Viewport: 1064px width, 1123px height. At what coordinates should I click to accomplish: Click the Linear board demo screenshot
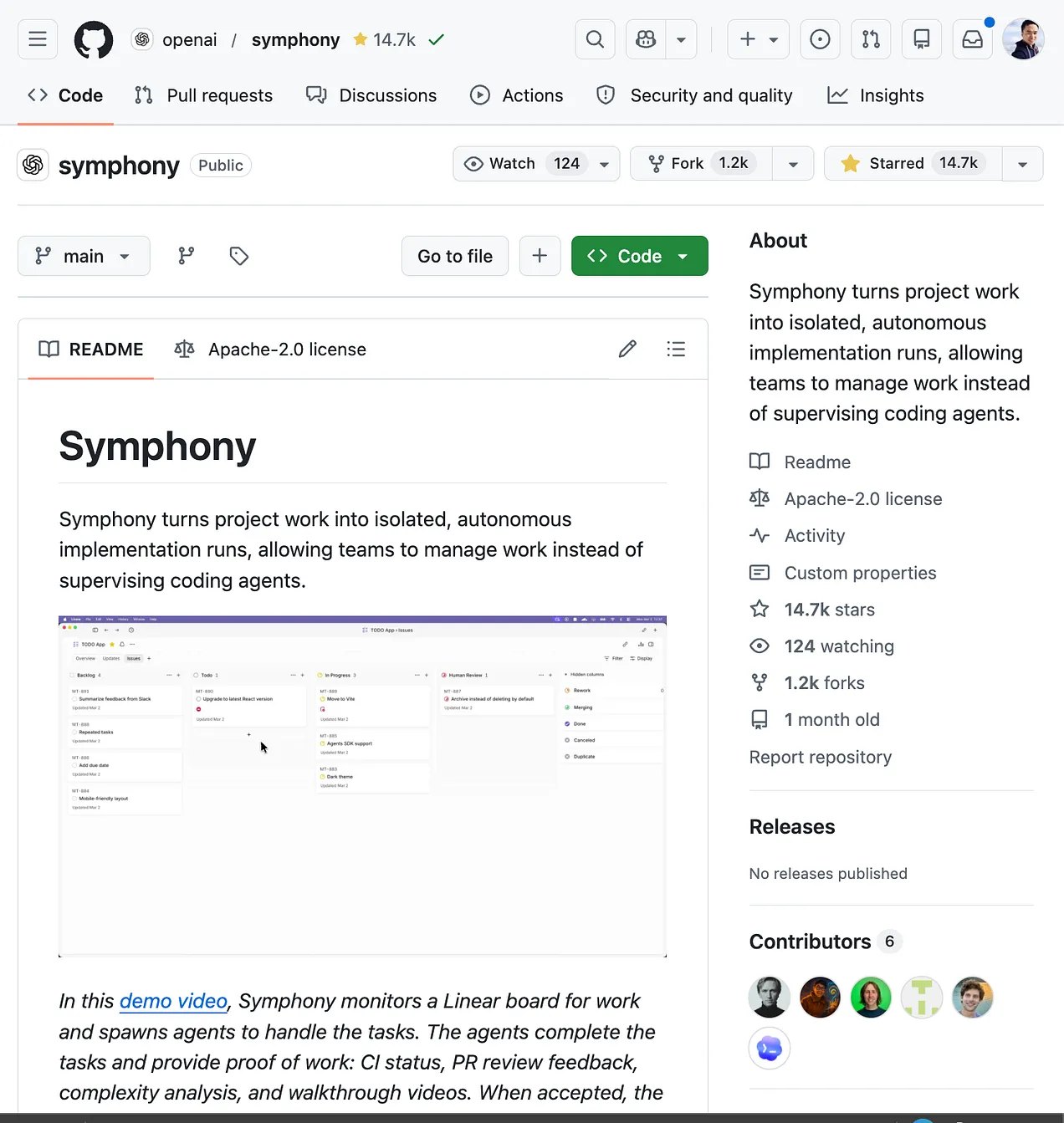pyautogui.click(x=362, y=786)
